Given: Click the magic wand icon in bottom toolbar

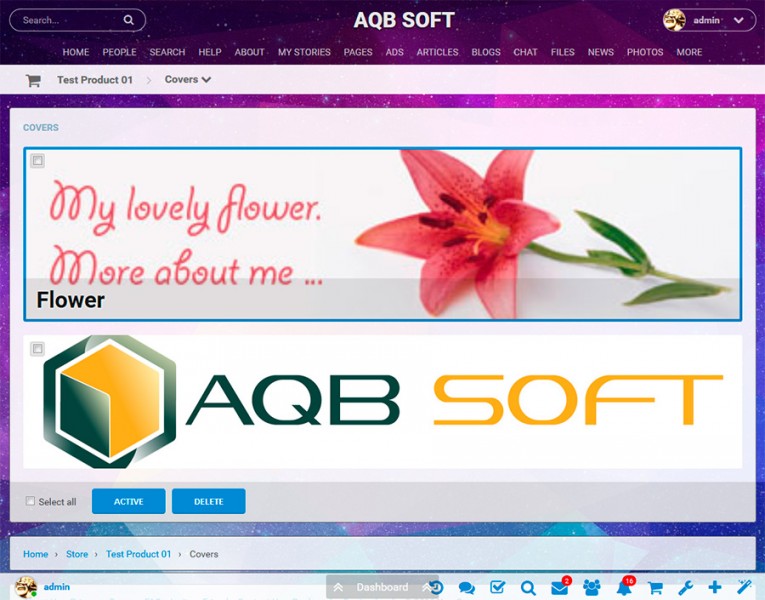Looking at the screenshot, I should 745,586.
